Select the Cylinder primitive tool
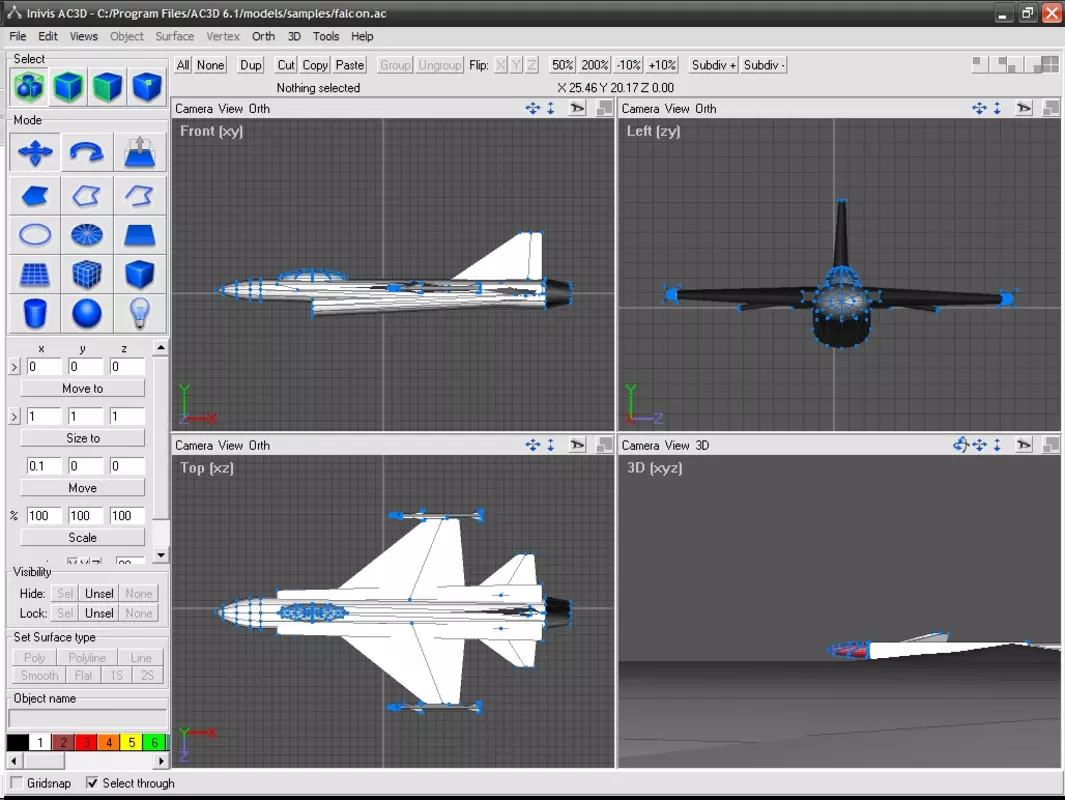This screenshot has height=800, width=1065. 35,314
